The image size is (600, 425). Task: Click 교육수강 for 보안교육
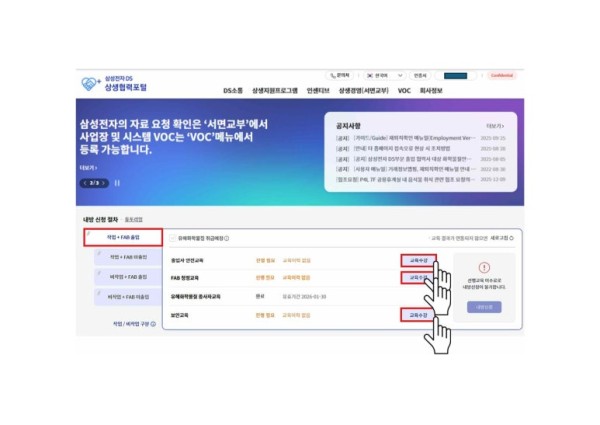(418, 315)
